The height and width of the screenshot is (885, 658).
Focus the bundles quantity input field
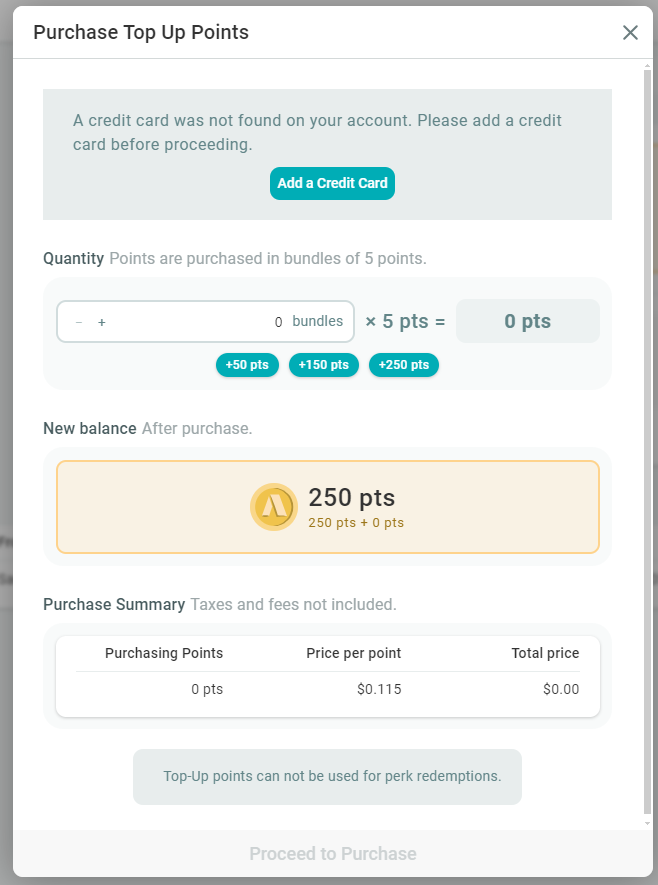[x=200, y=322]
